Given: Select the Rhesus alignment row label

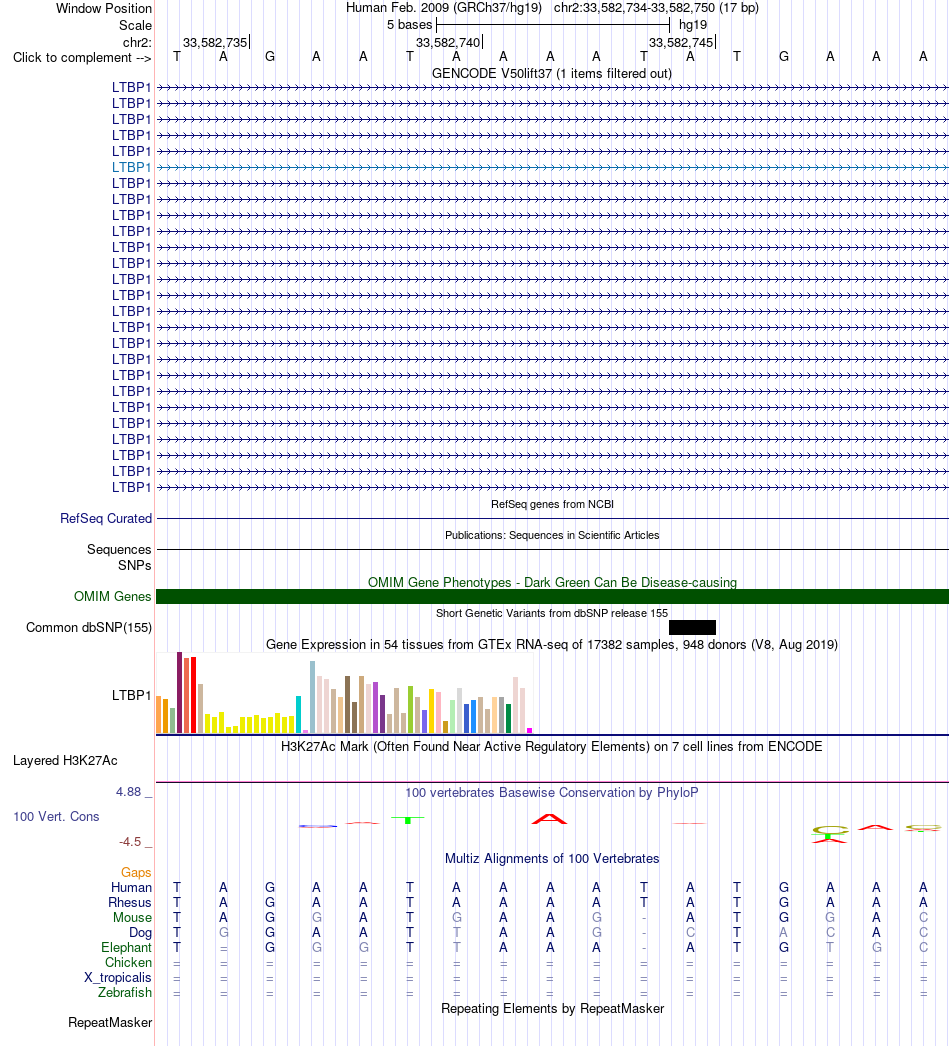Looking at the screenshot, I should pyautogui.click(x=130, y=903).
